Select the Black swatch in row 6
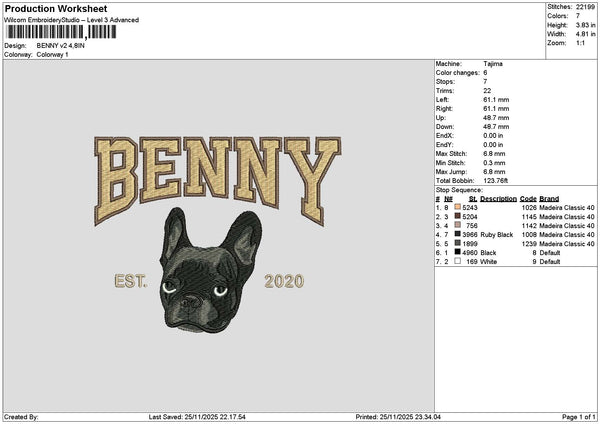600x424 pixels. [x=457, y=252]
